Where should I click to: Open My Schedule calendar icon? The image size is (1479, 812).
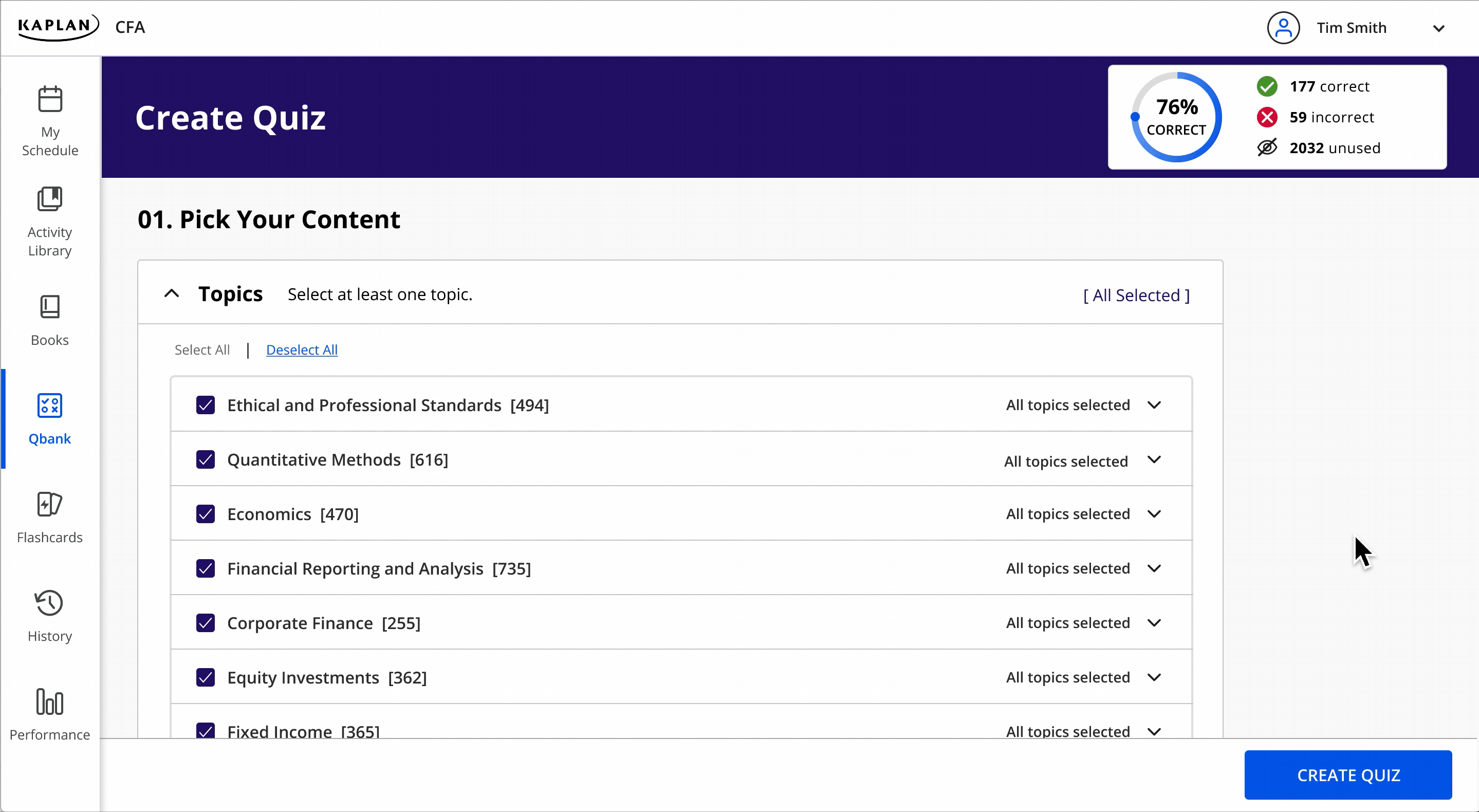point(50,99)
